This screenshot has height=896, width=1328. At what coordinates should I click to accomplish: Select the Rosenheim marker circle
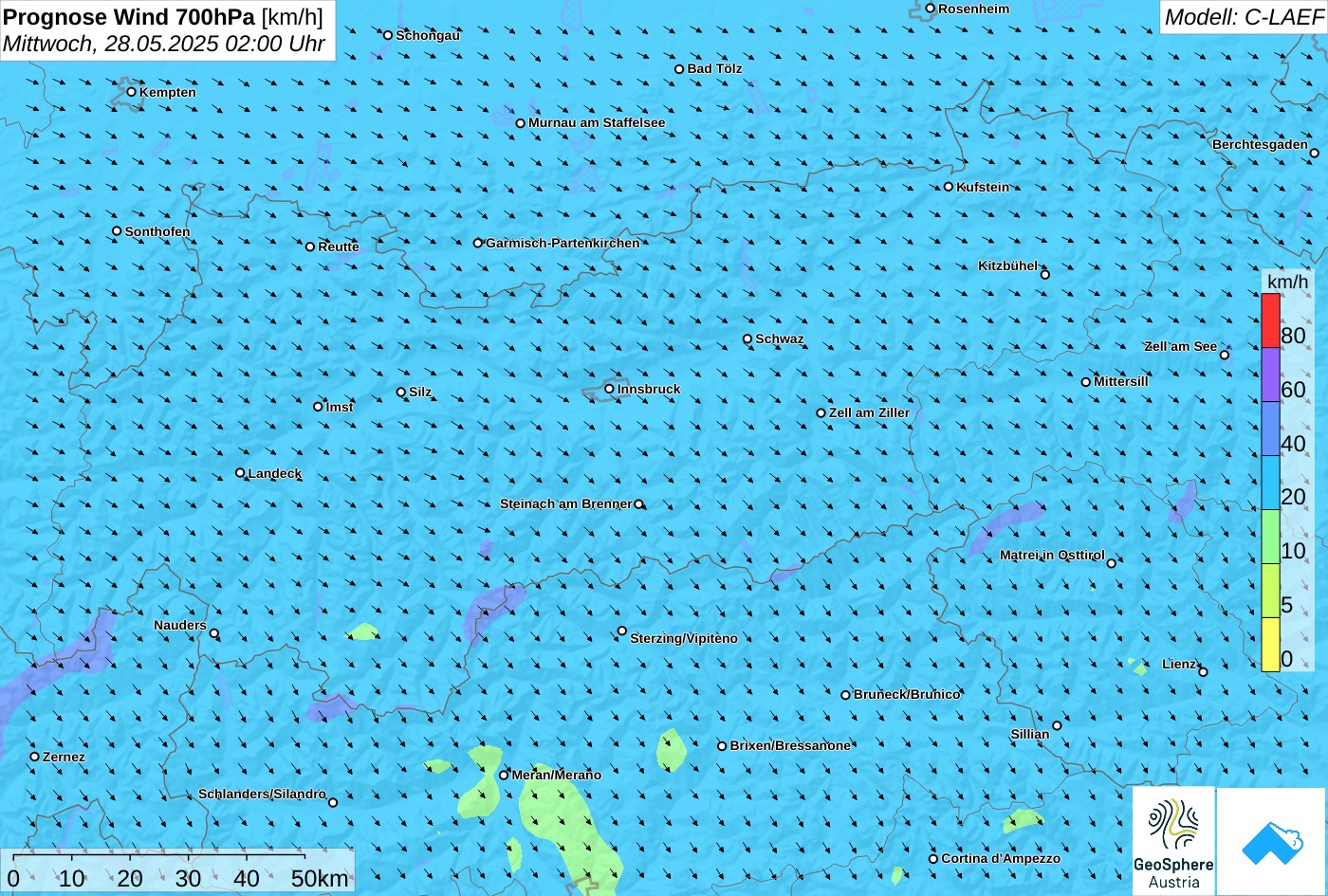point(931,9)
